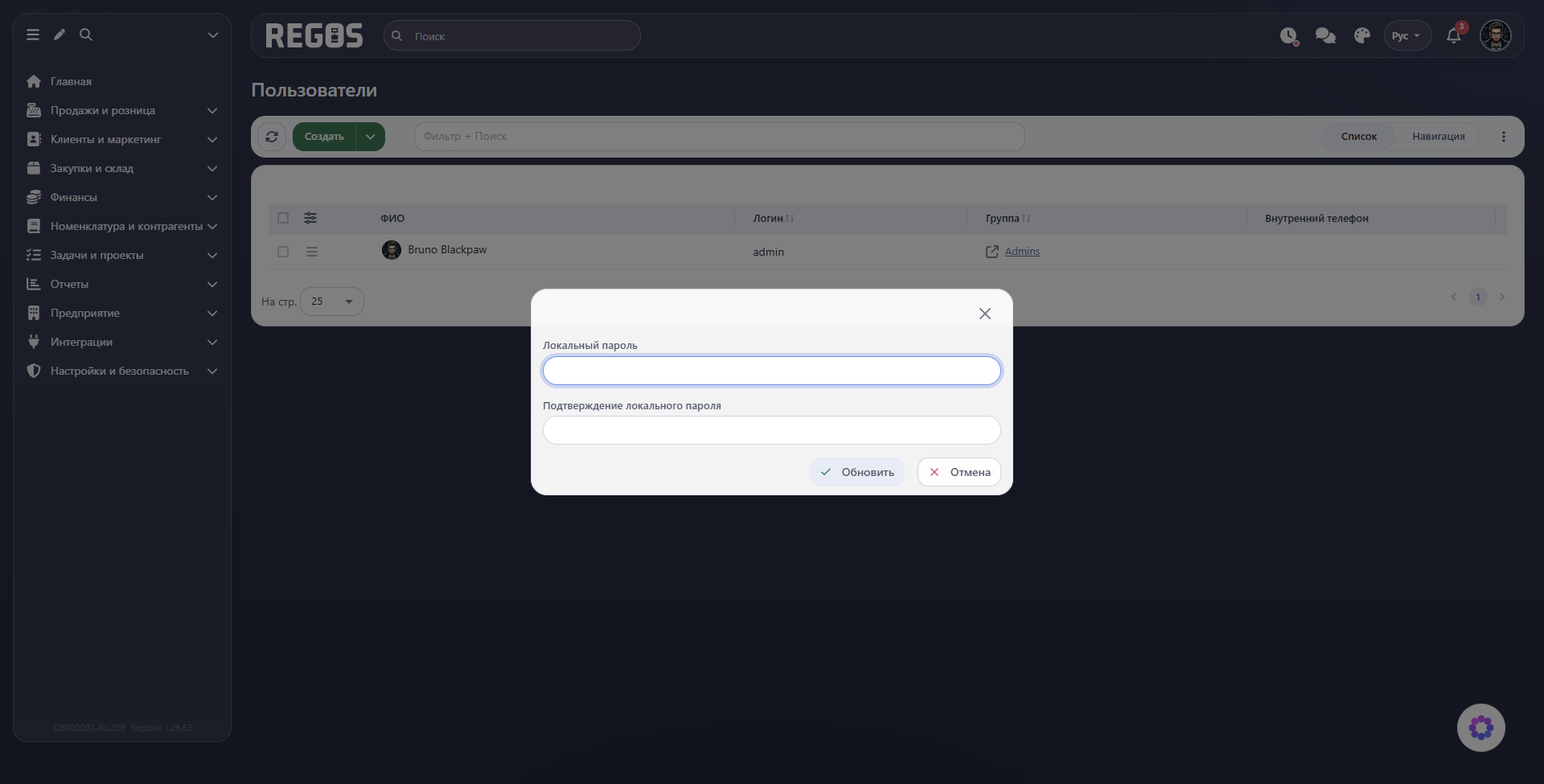This screenshot has width=1544, height=784.
Task: Click the REGOS logo
Action: pyautogui.click(x=314, y=35)
